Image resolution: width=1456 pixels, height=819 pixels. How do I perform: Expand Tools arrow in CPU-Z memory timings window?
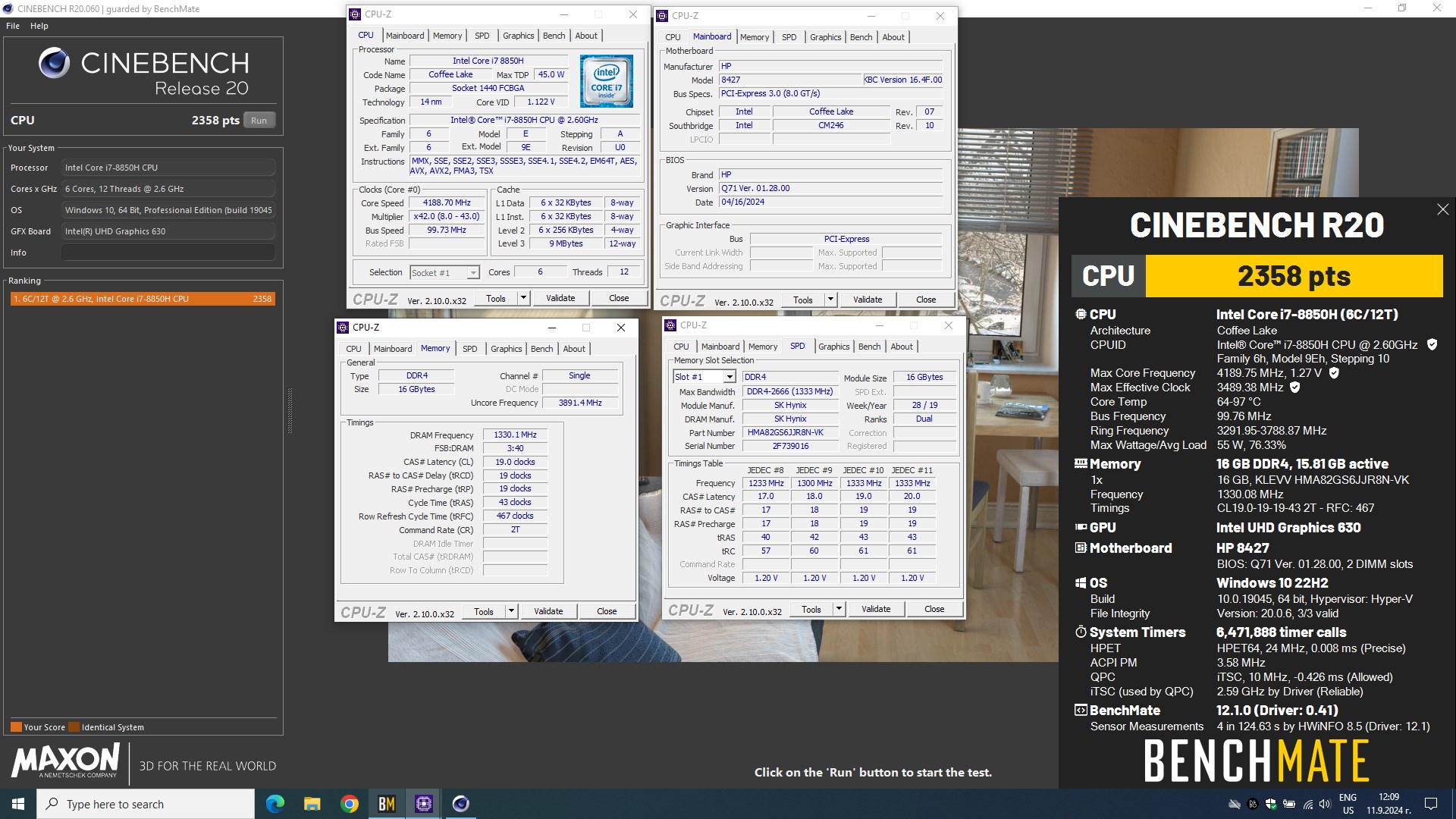[x=511, y=611]
